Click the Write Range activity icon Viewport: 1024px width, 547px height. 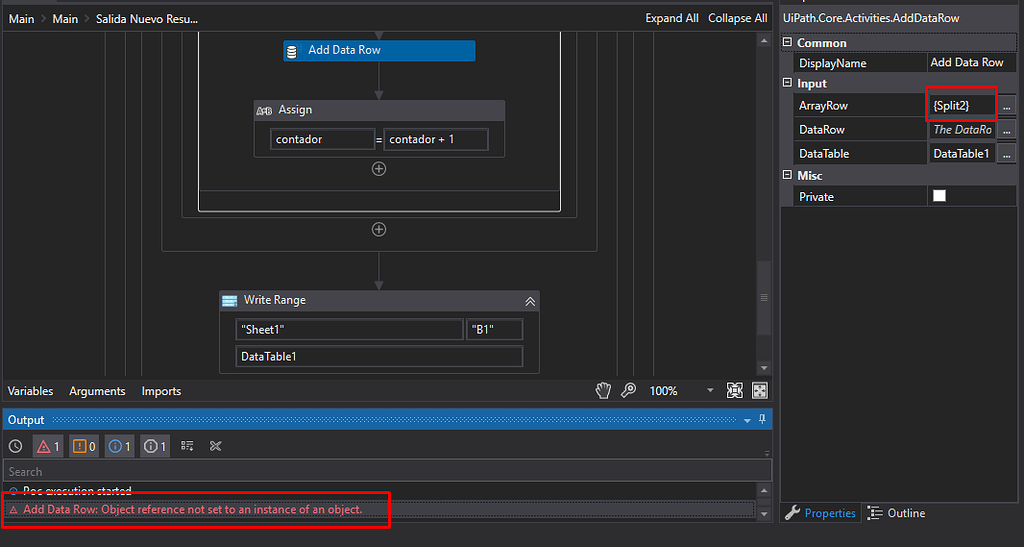[x=230, y=300]
